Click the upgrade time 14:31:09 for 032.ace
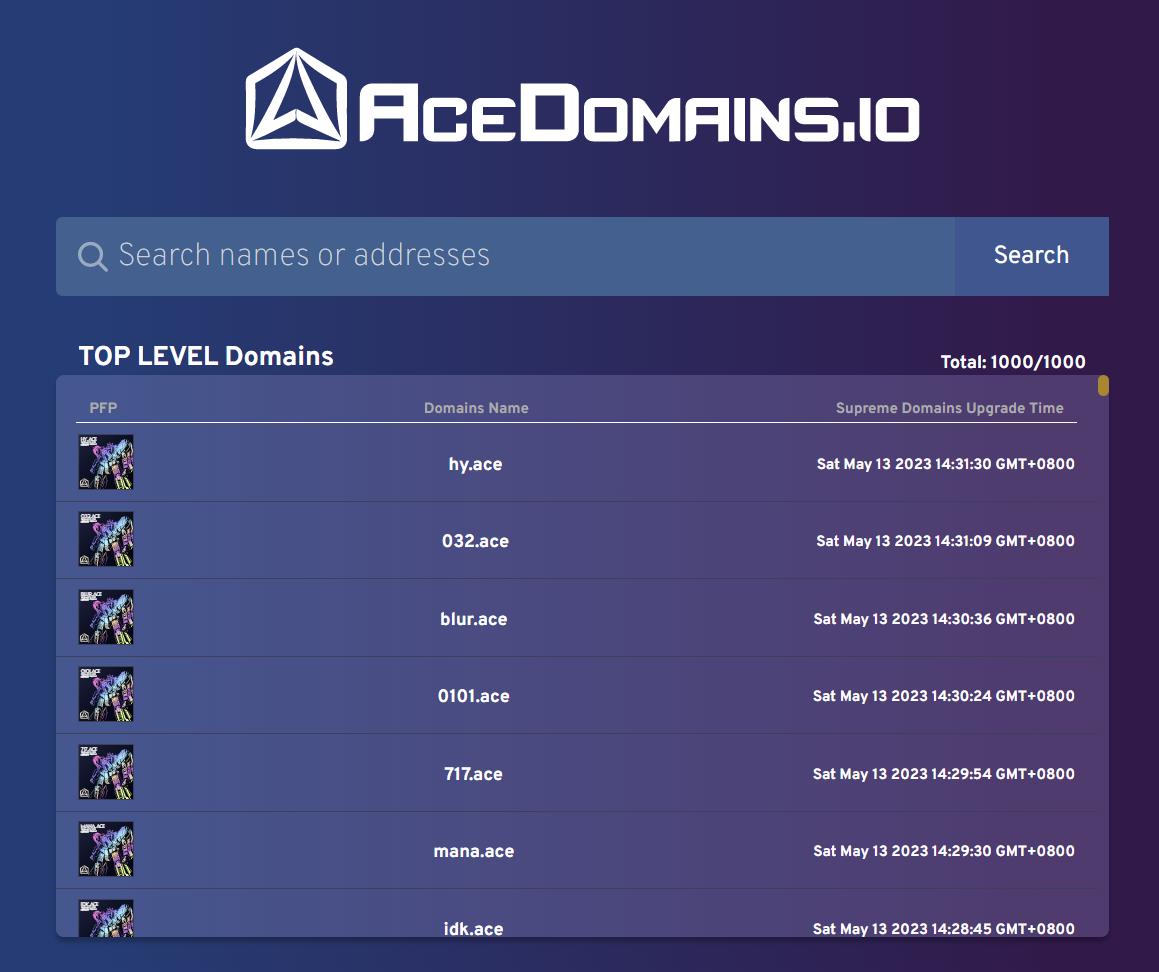 point(945,541)
